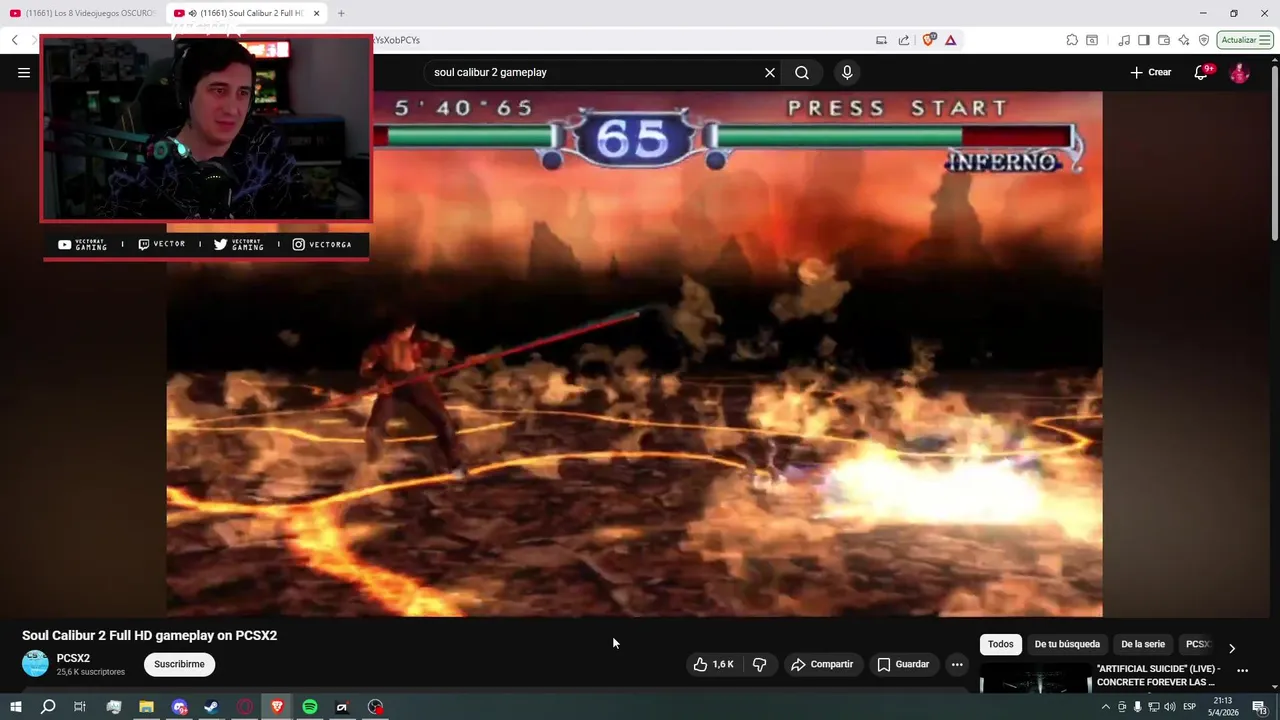
Task: Select the PCSX filter chip
Action: (1198, 644)
